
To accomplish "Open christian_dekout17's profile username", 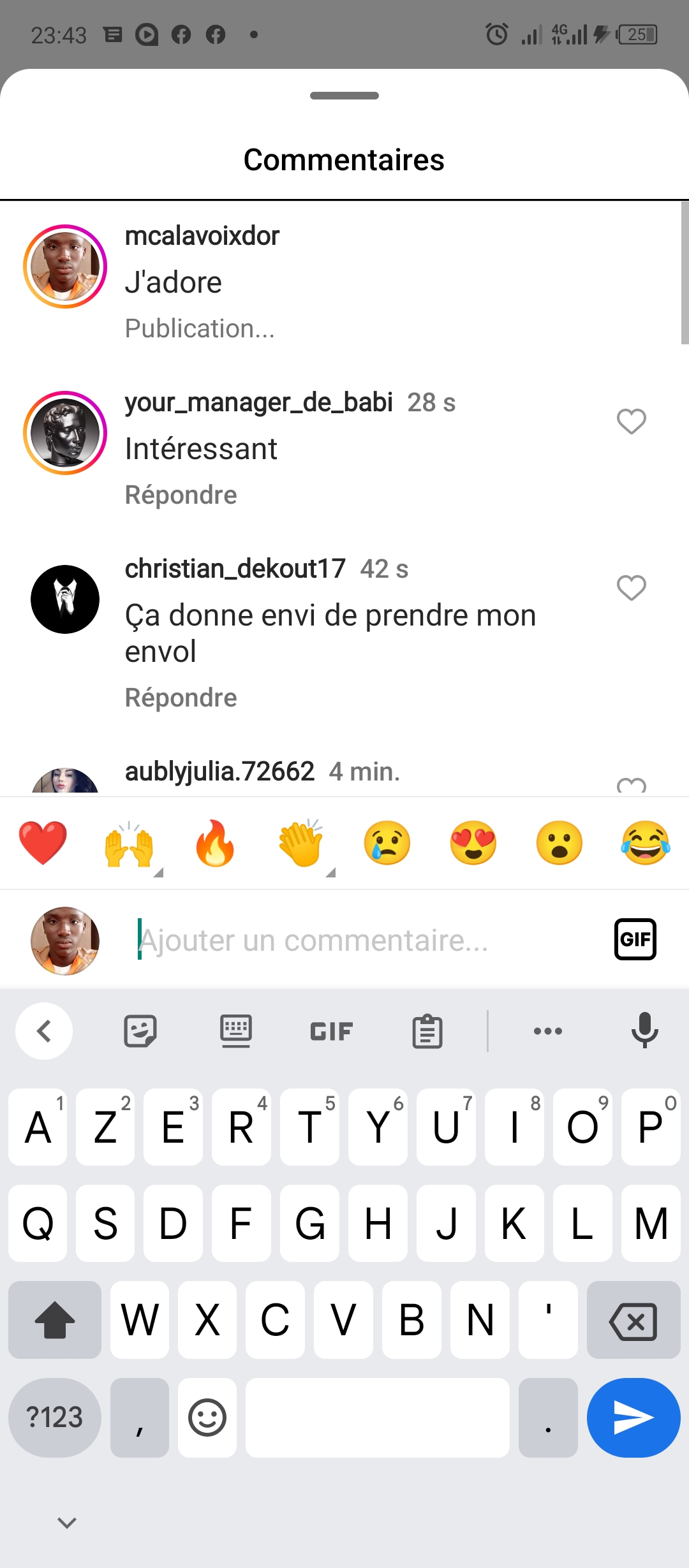I will [235, 568].
